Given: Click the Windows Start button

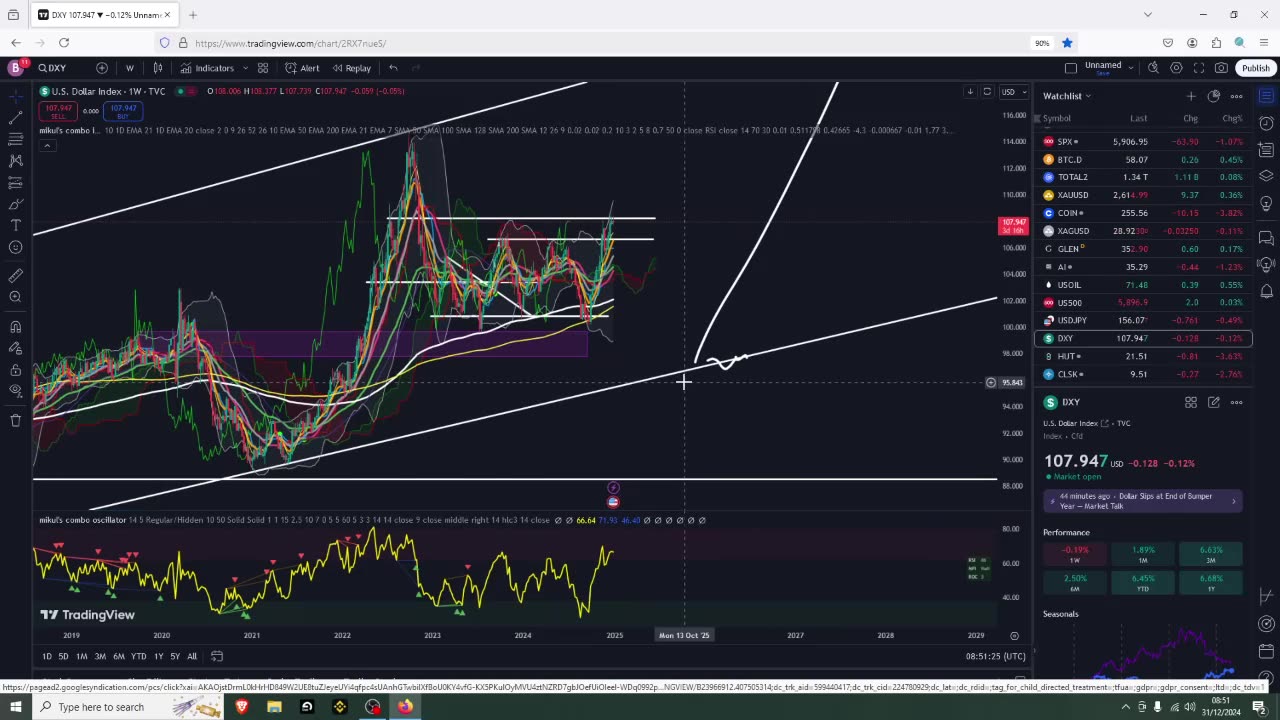Looking at the screenshot, I should coord(17,707).
